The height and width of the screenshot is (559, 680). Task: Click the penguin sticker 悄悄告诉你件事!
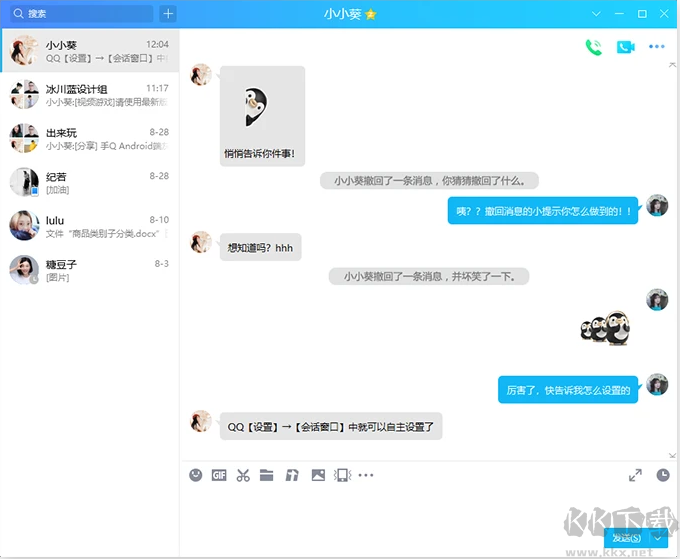coord(262,116)
